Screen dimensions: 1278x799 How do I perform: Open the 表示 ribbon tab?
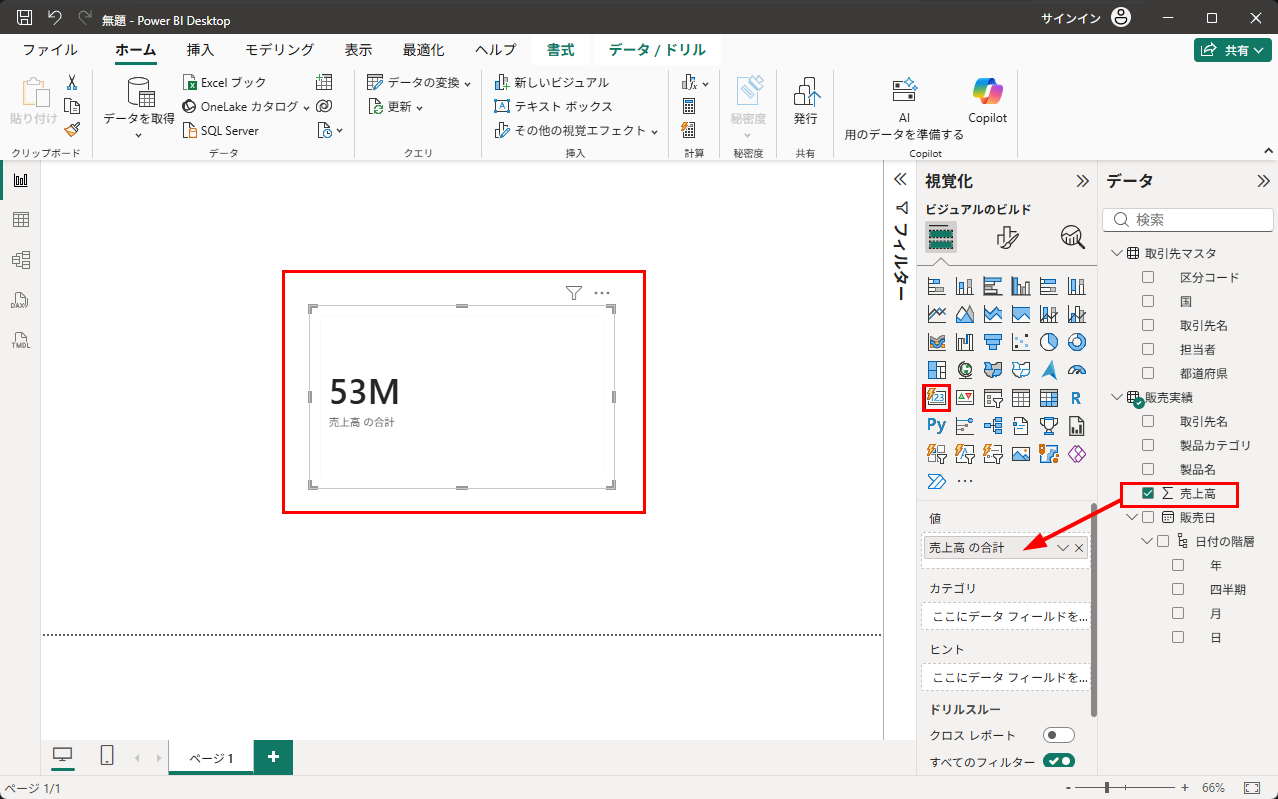(358, 50)
